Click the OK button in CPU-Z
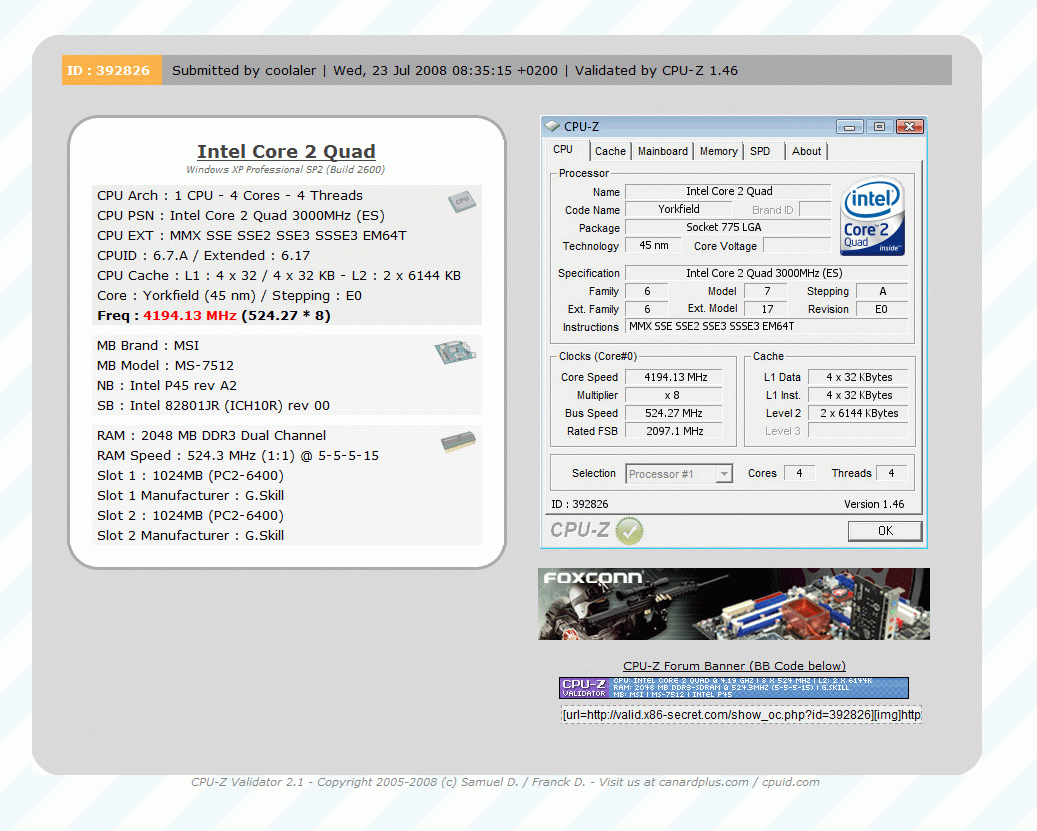The width and height of the screenshot is (1037, 831). point(885,531)
